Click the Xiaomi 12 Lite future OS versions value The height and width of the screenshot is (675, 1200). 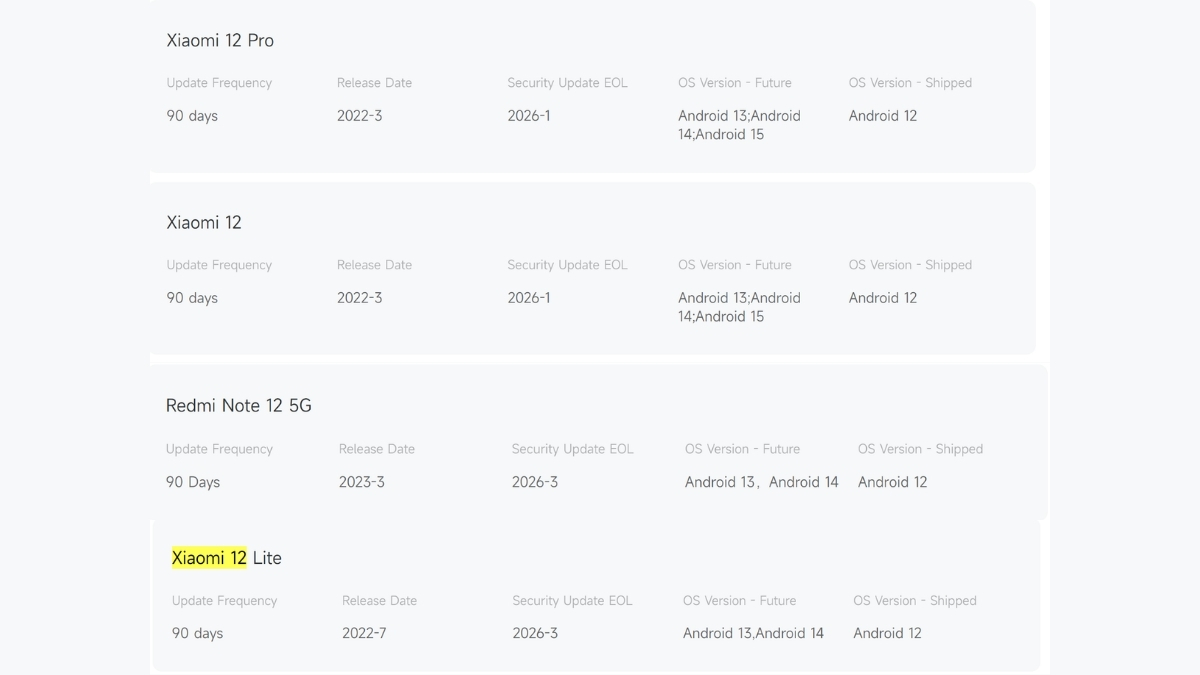click(753, 633)
